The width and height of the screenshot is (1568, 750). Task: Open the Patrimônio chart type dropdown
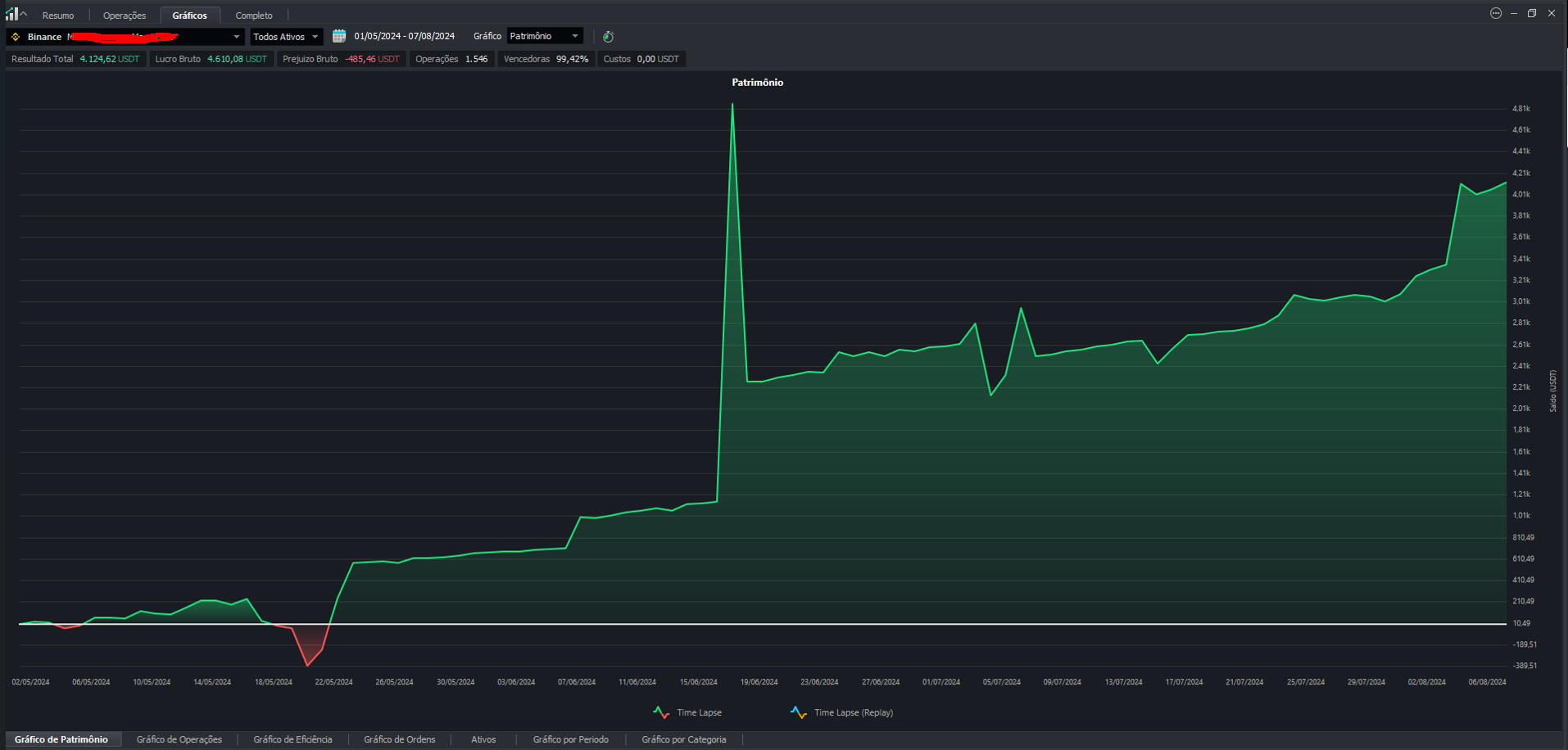click(x=545, y=36)
